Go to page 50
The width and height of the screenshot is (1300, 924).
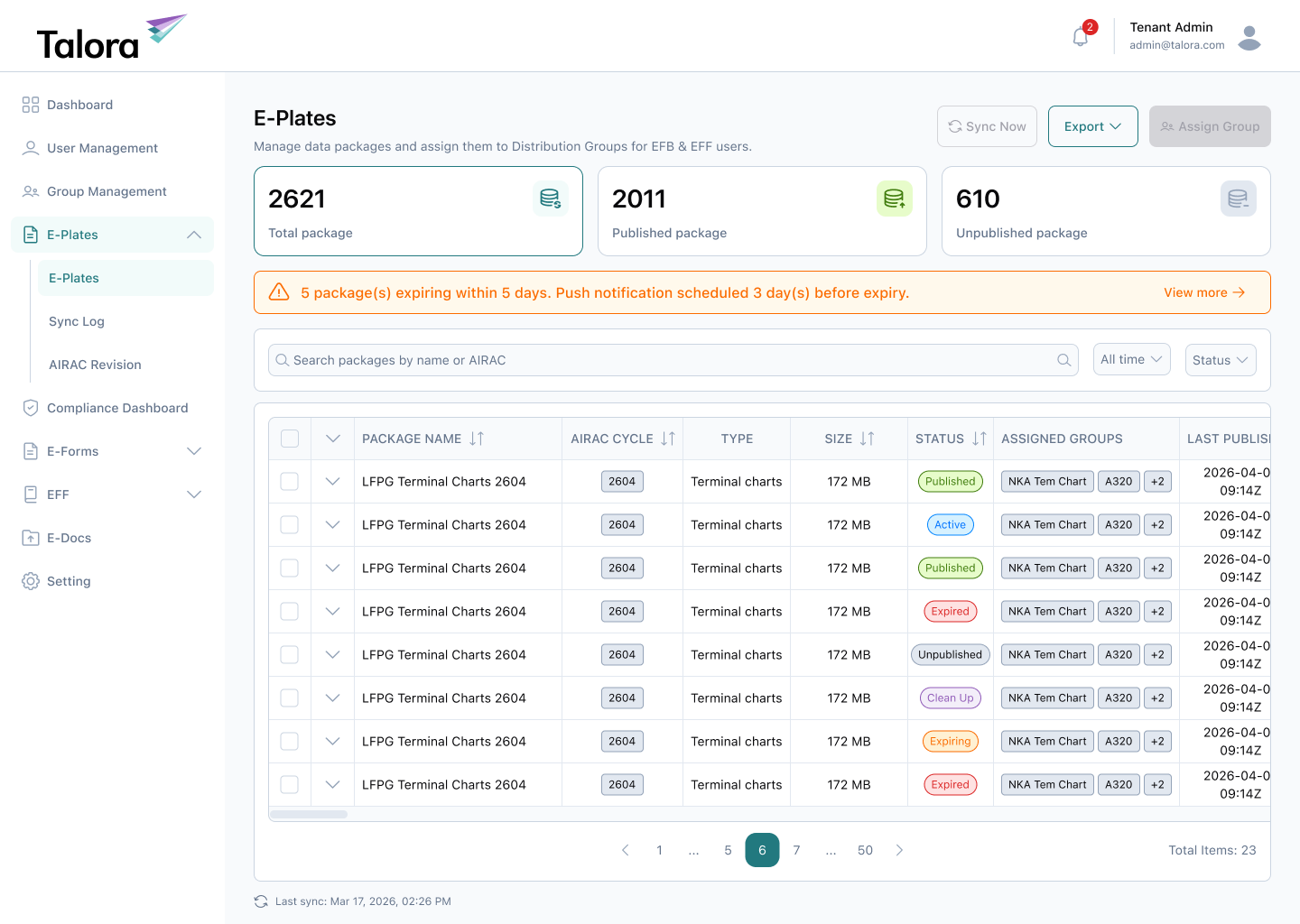click(865, 850)
